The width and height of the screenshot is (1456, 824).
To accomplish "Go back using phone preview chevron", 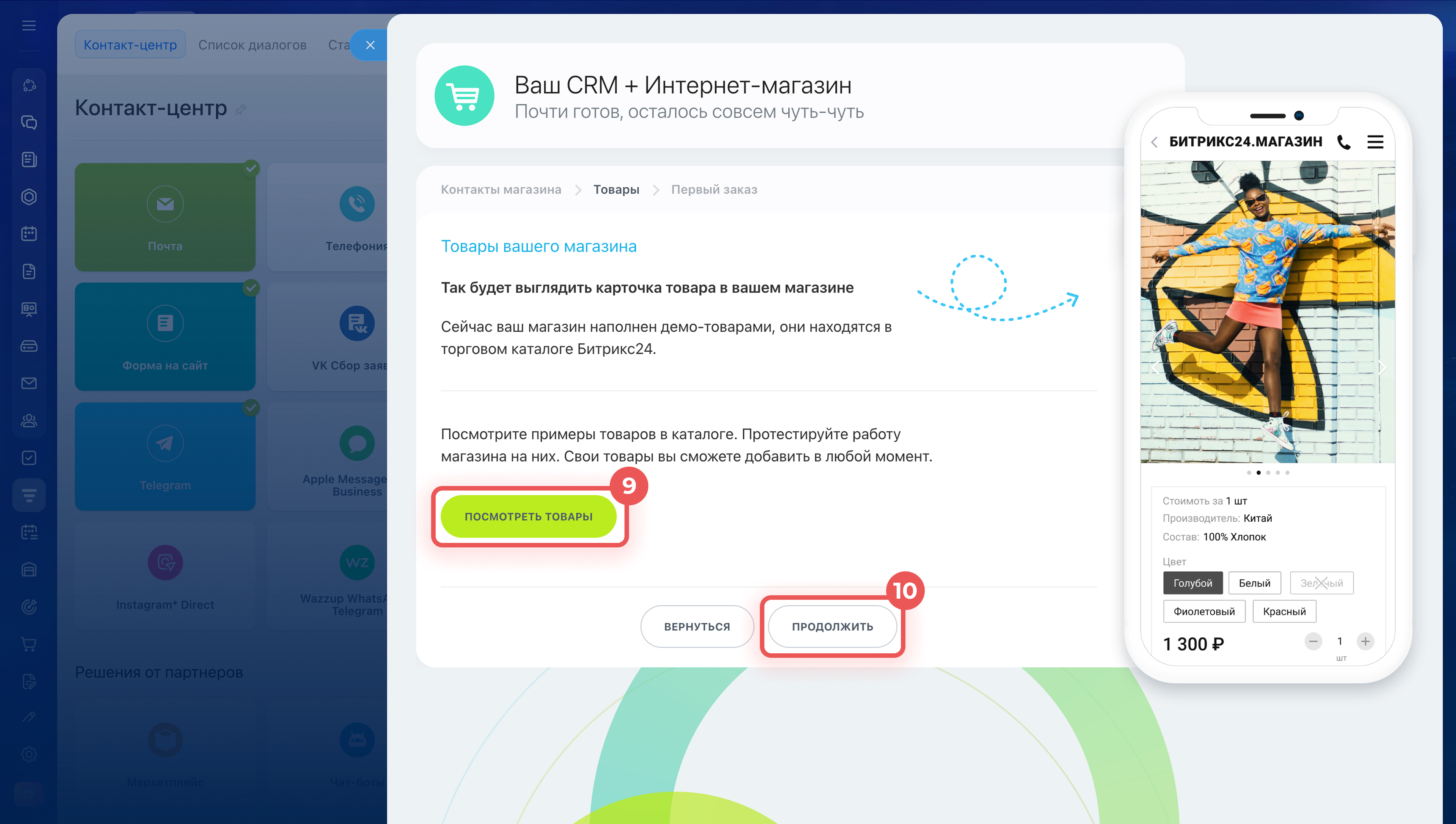I will [1154, 142].
